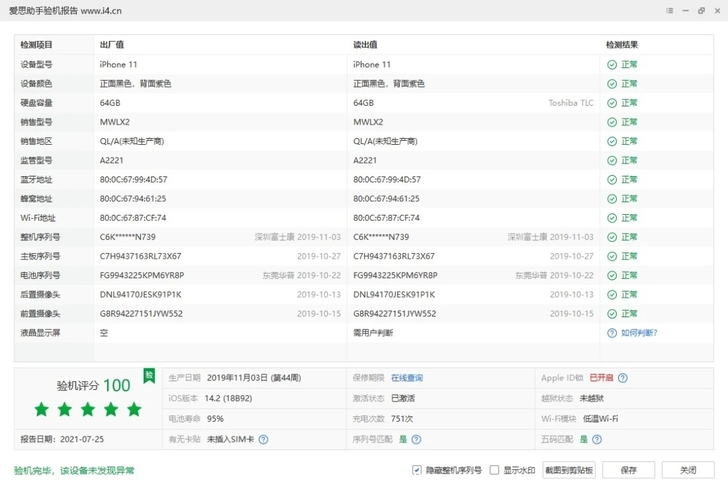Click the green check icon in 设备型号 row
728x495 pixels.
pos(612,65)
